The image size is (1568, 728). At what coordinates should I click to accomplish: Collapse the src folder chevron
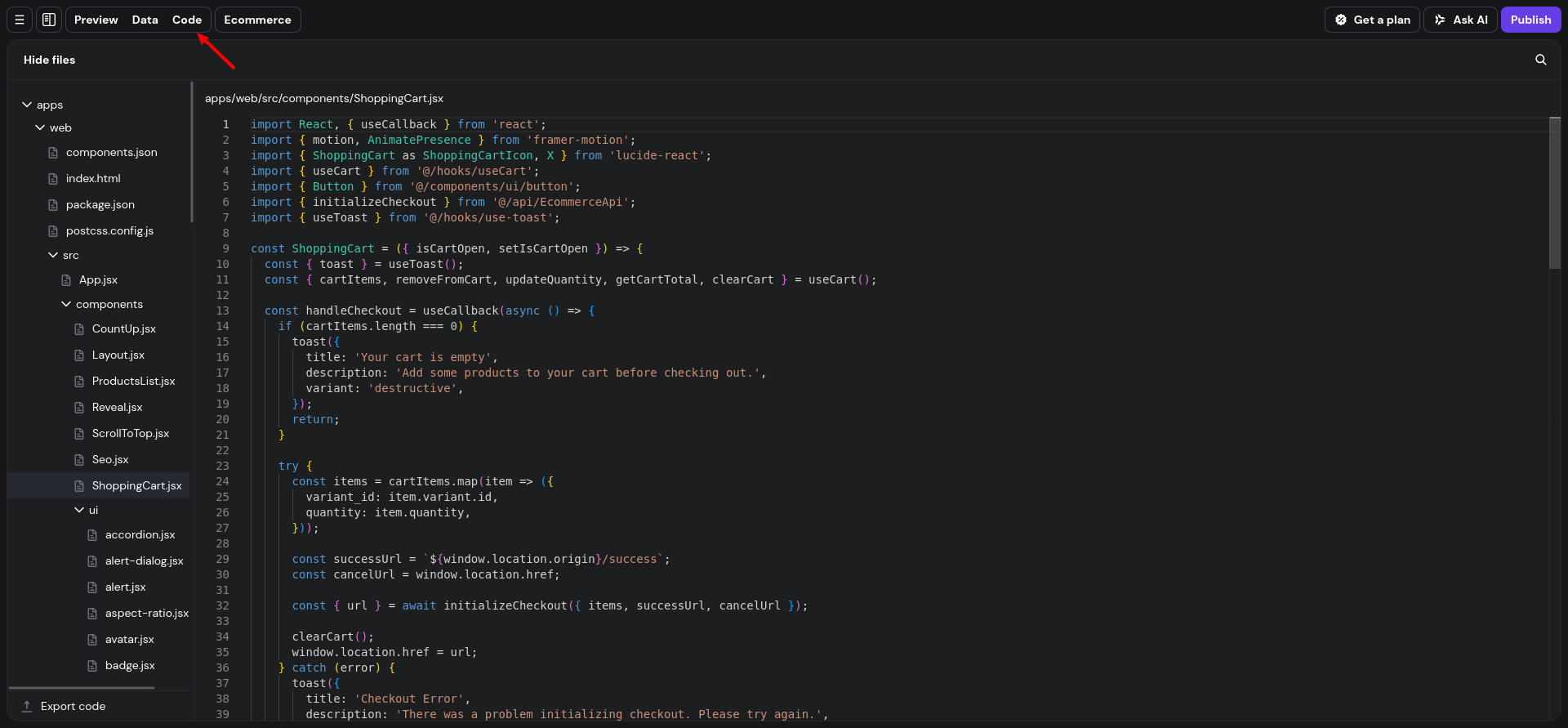(x=53, y=255)
